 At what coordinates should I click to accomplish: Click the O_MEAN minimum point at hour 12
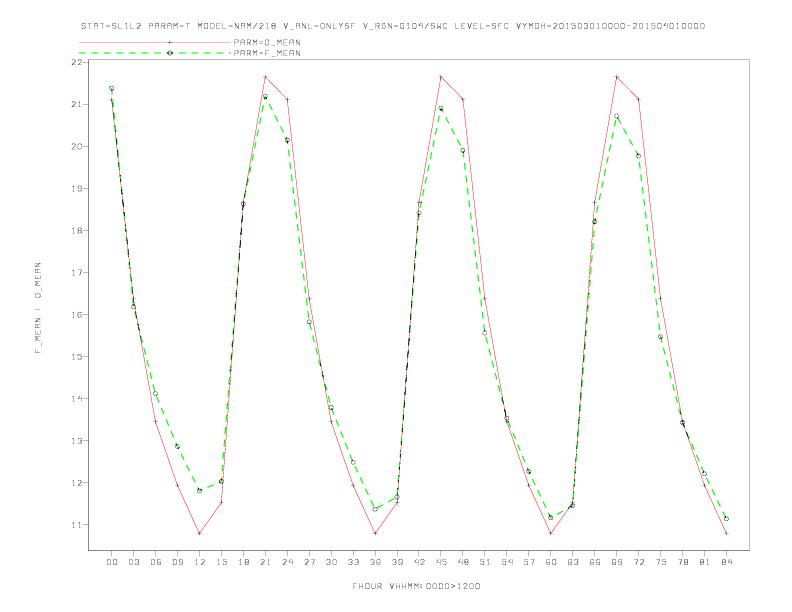[x=200, y=533]
